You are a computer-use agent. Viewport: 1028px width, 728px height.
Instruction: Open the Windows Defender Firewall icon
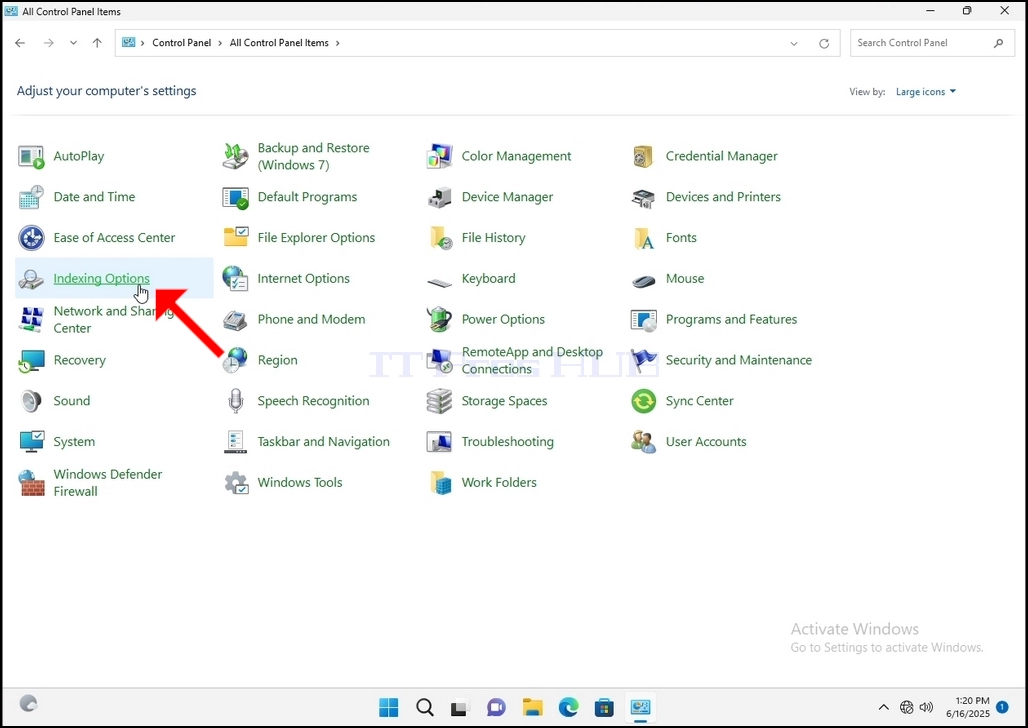coord(31,483)
